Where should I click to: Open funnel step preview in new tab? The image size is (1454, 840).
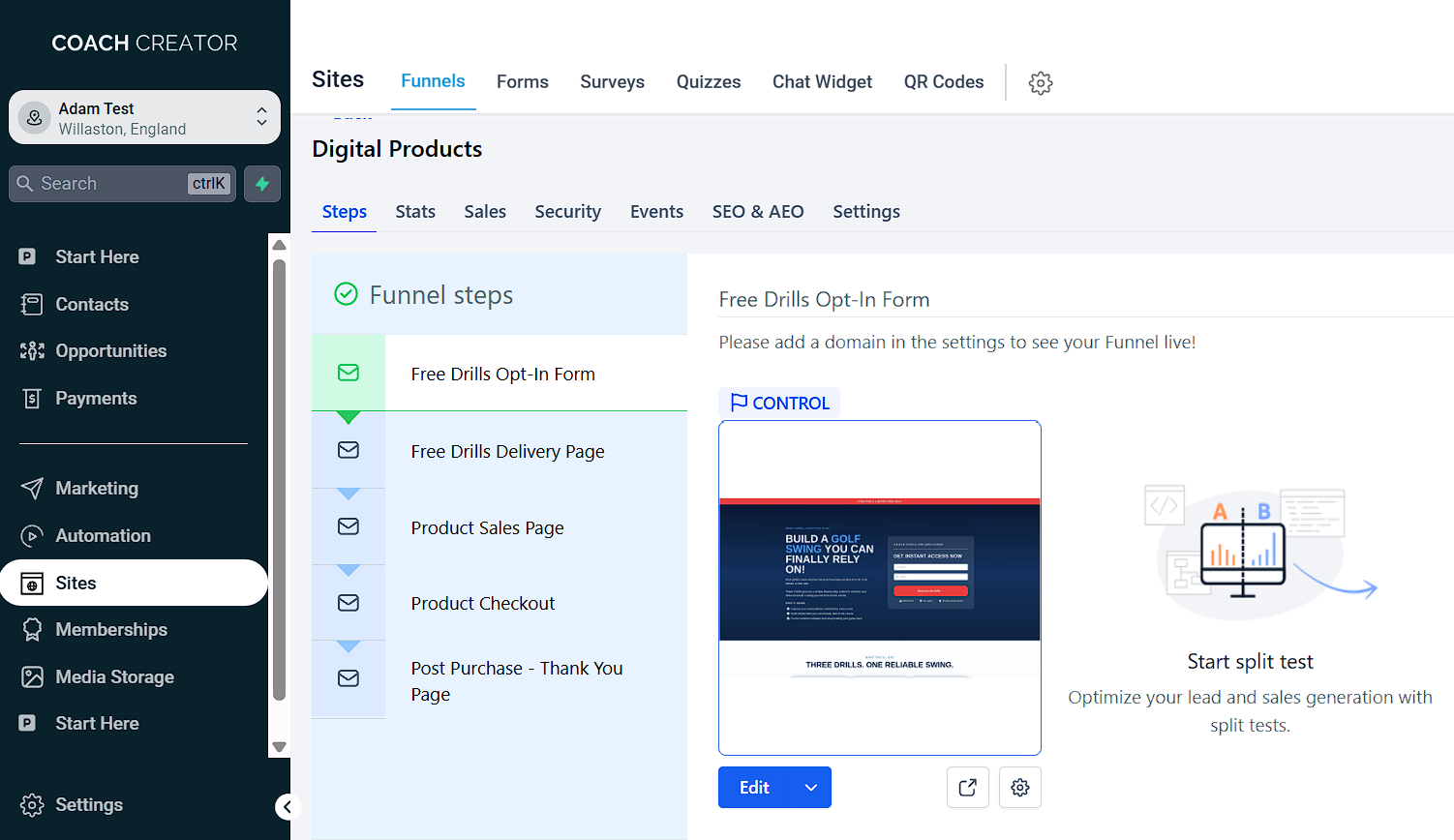click(x=967, y=788)
